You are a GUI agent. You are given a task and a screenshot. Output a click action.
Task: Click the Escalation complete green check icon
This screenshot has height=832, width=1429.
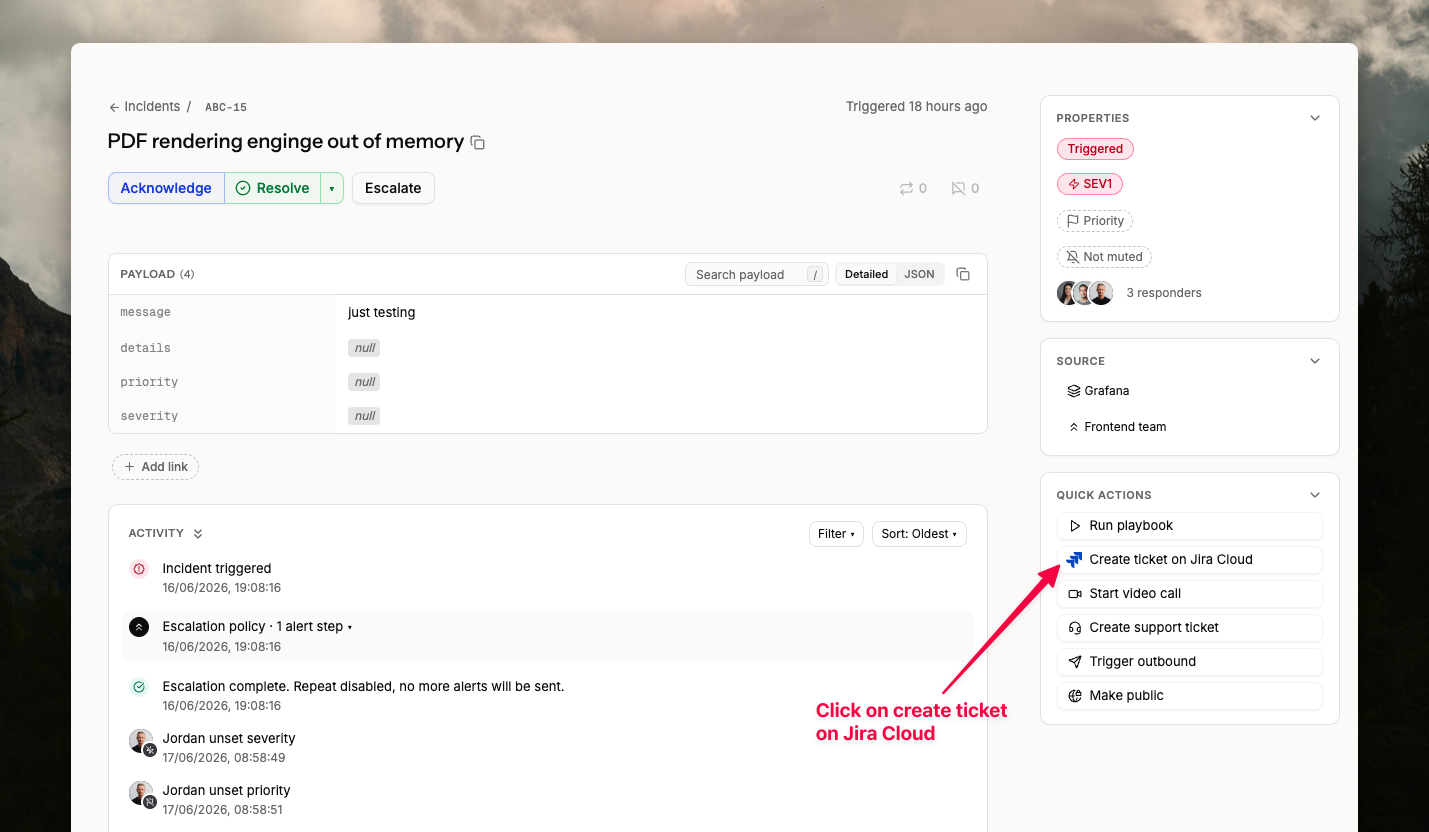click(x=139, y=687)
